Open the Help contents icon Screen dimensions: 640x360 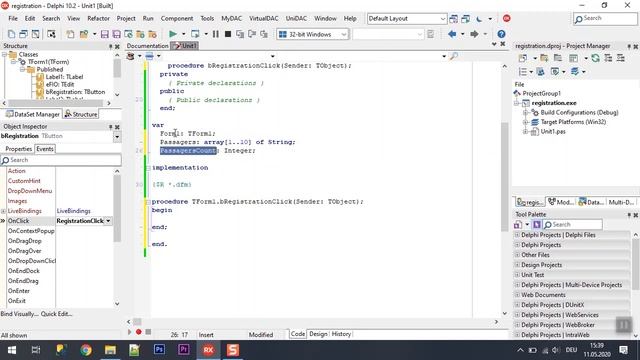point(501,34)
